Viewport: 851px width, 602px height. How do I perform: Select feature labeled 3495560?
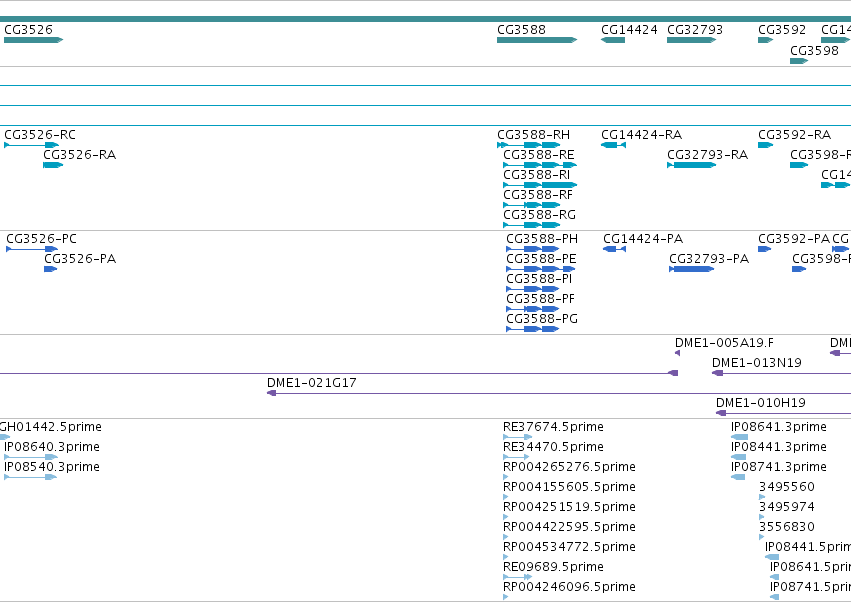[761, 498]
